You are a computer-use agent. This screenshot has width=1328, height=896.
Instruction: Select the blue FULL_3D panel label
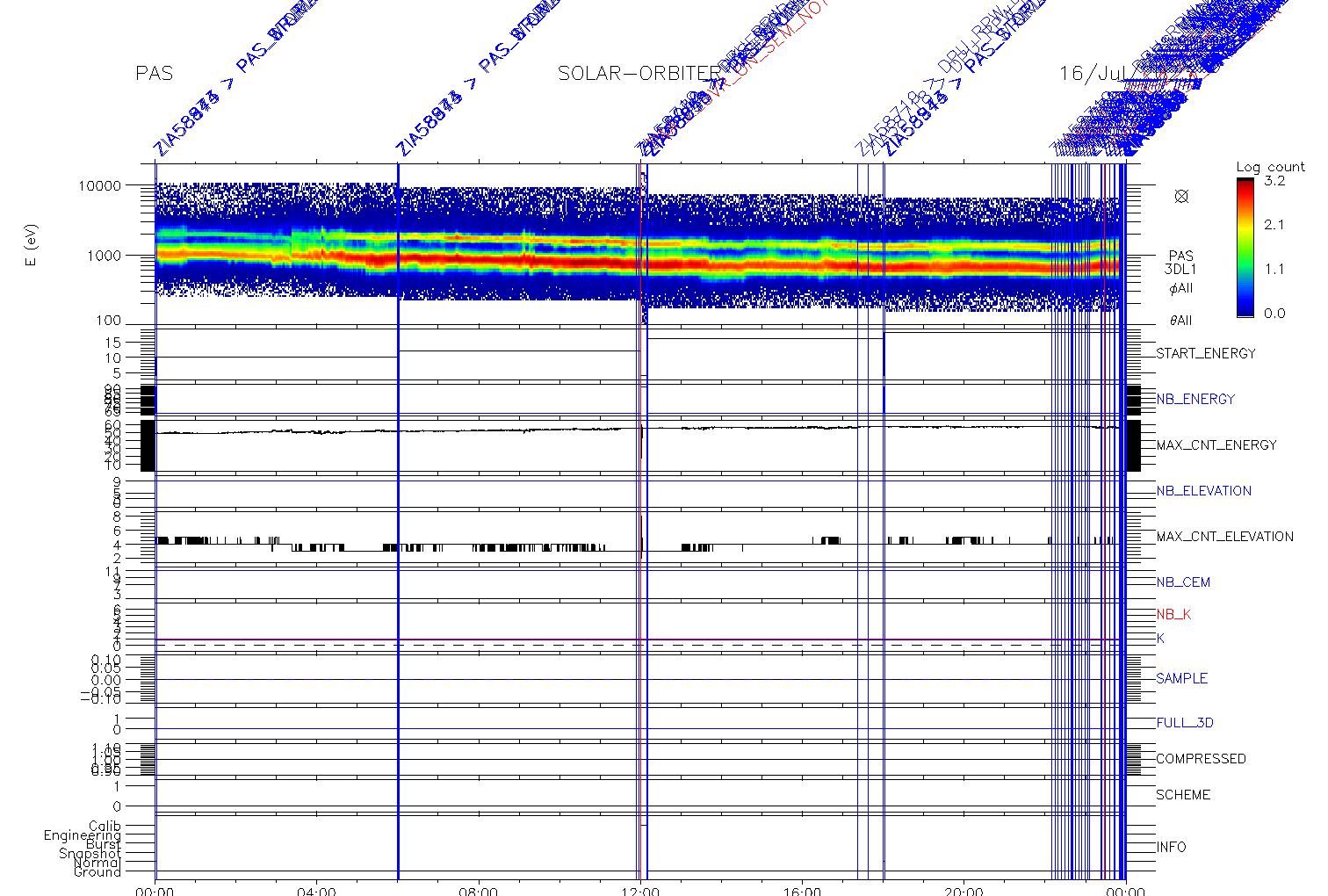click(1185, 723)
